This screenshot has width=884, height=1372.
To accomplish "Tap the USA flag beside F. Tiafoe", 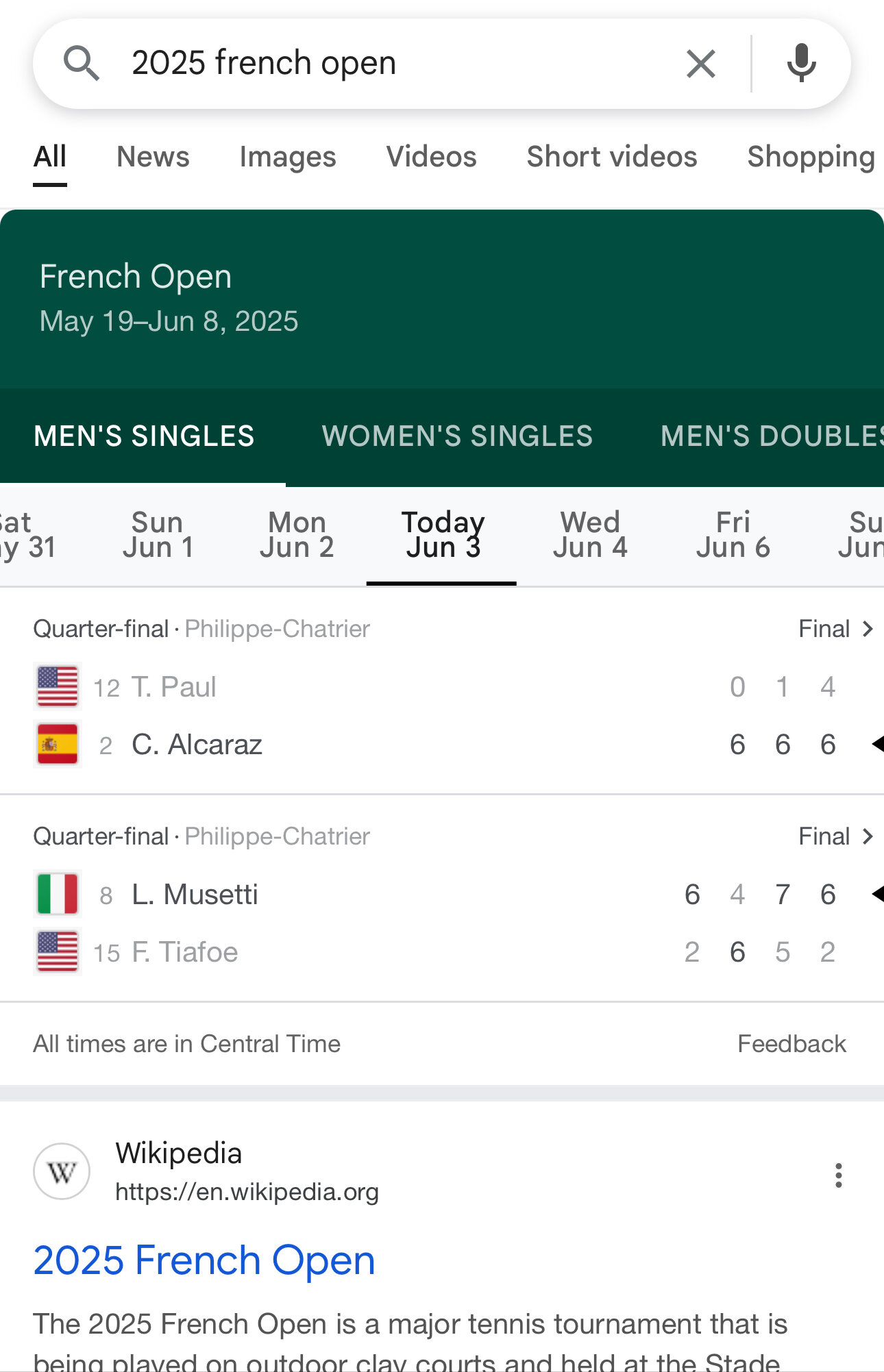I will [x=58, y=951].
